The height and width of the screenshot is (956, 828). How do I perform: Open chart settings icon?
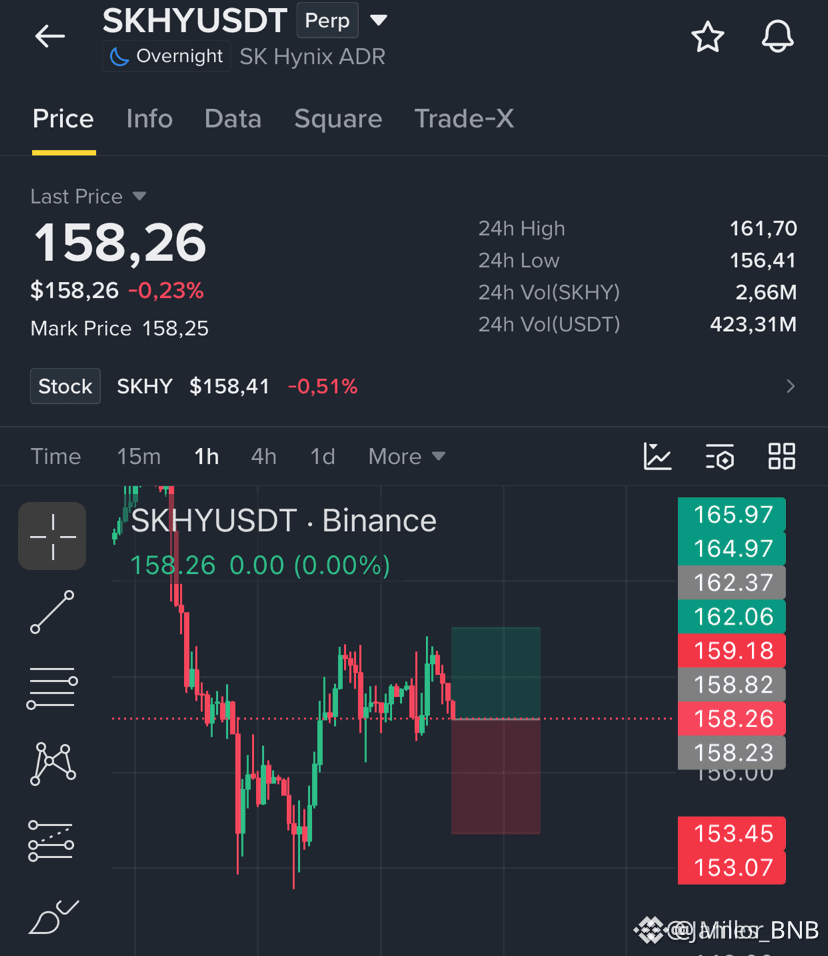pos(720,457)
